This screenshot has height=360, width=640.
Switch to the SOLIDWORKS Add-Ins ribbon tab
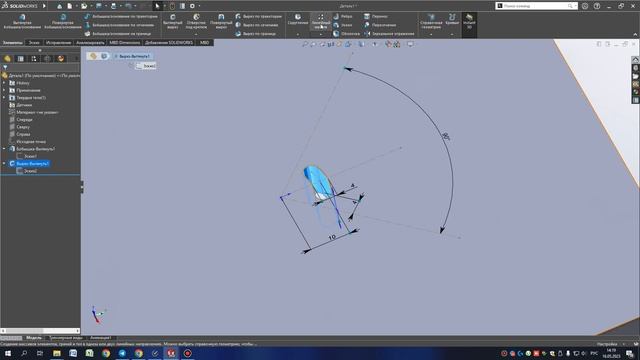click(x=169, y=42)
